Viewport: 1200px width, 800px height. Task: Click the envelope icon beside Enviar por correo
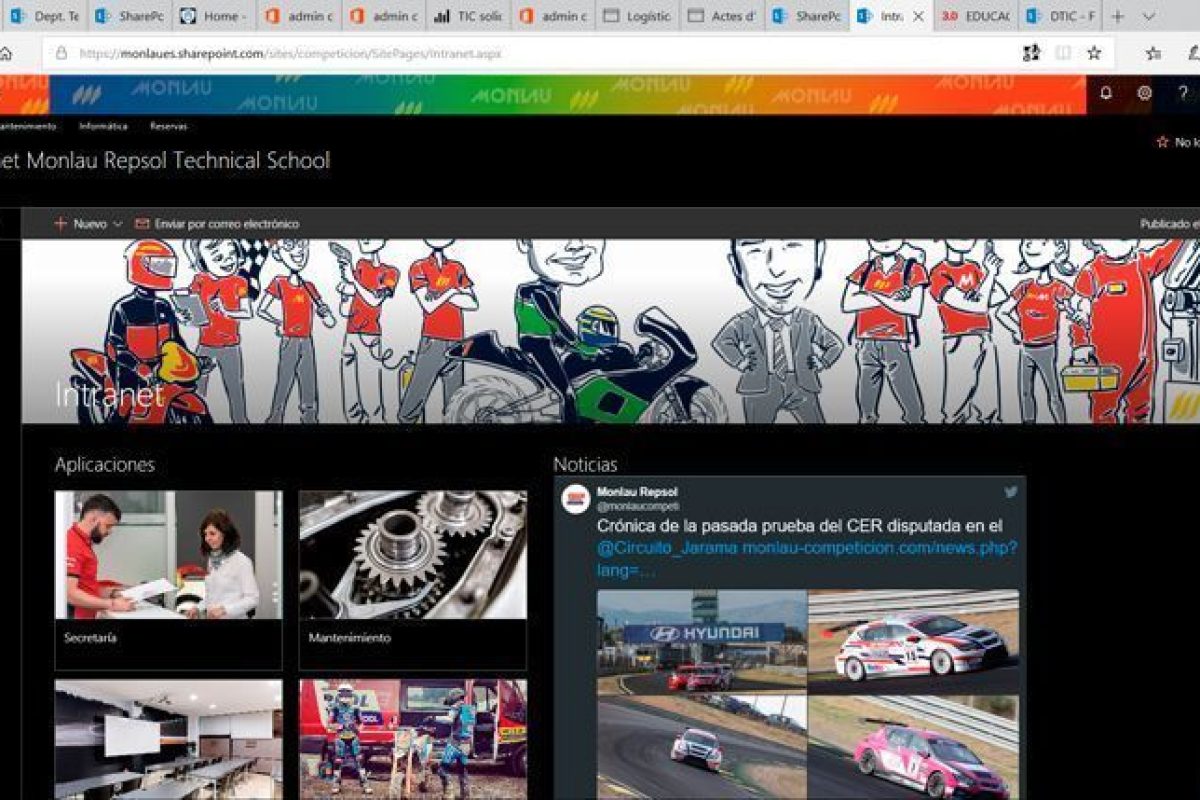coord(142,224)
